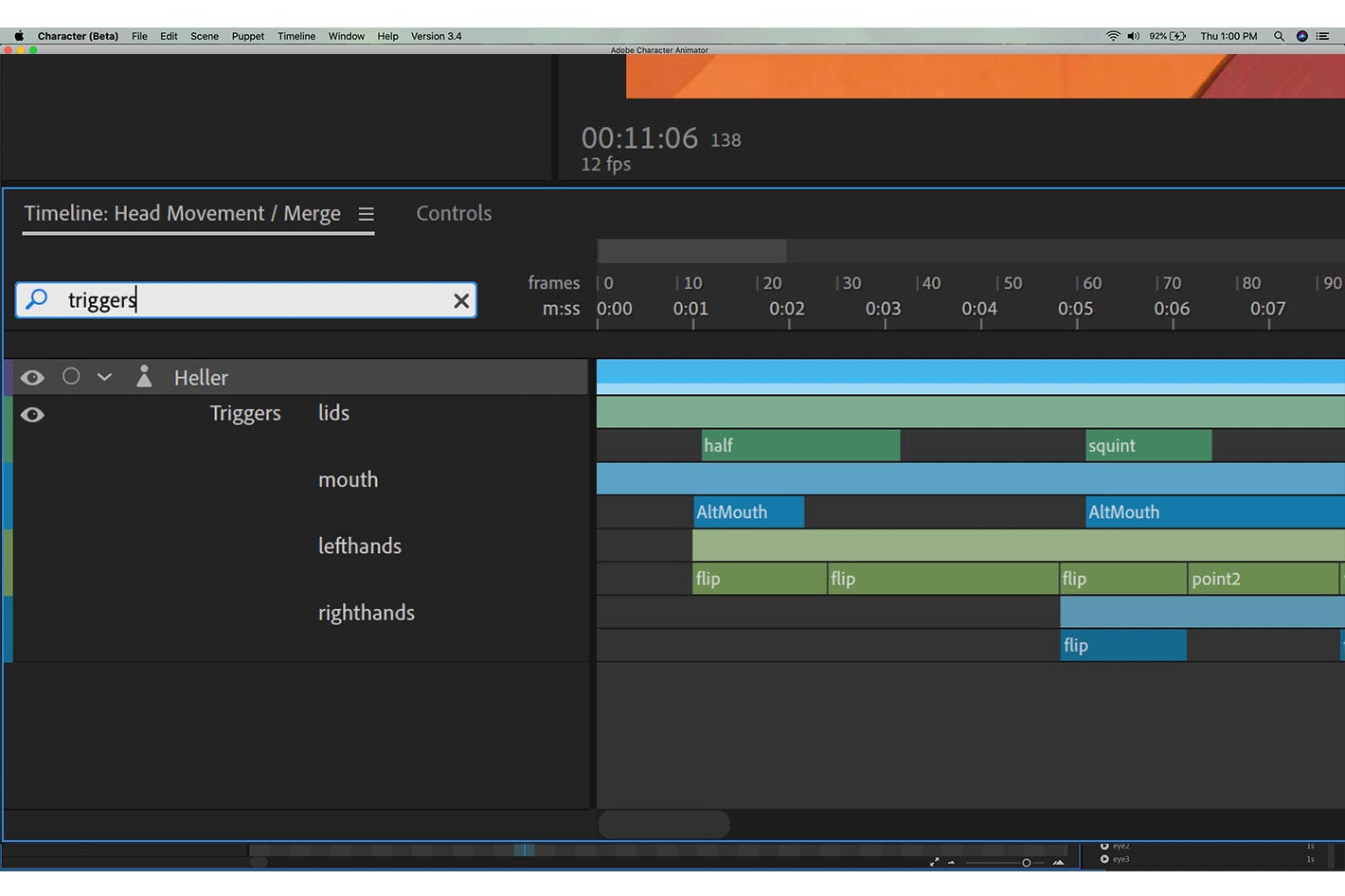The image size is (1345, 896).
Task: Open the Character (Beta) app menu
Action: click(x=78, y=36)
